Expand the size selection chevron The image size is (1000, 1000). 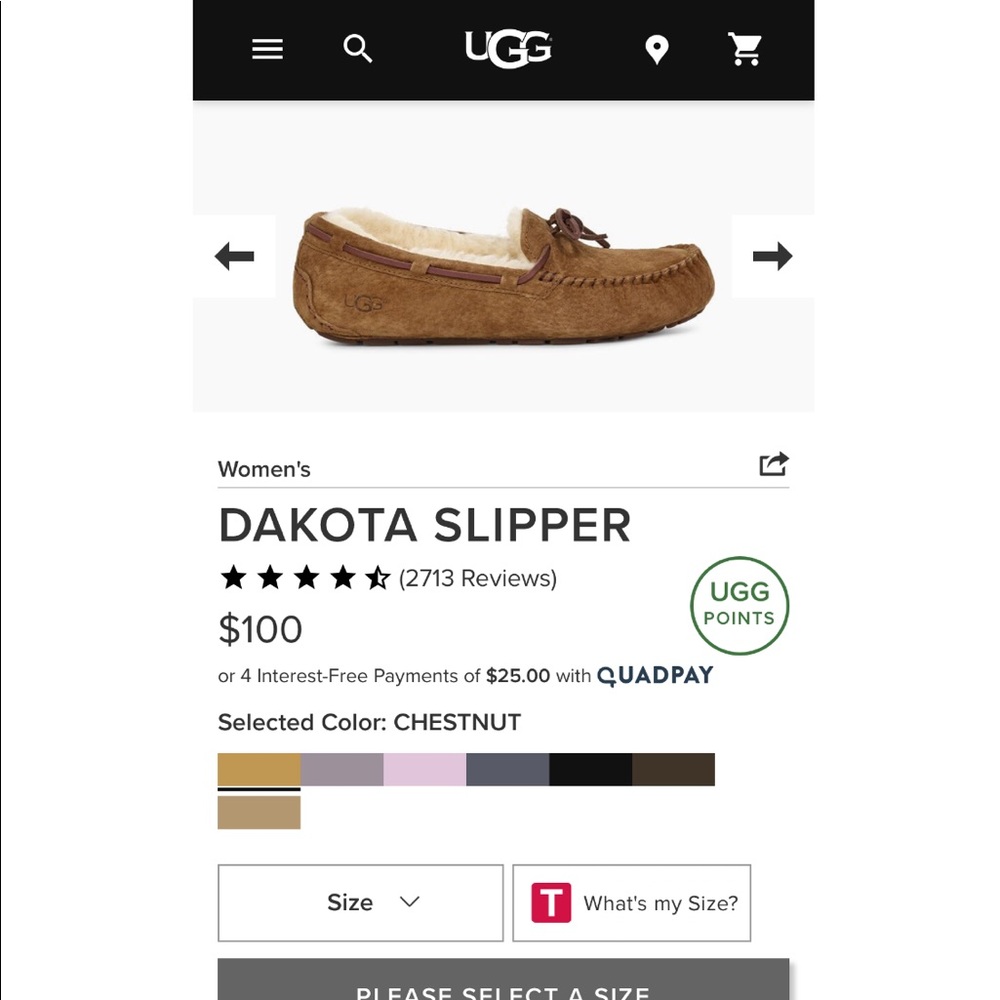[409, 902]
